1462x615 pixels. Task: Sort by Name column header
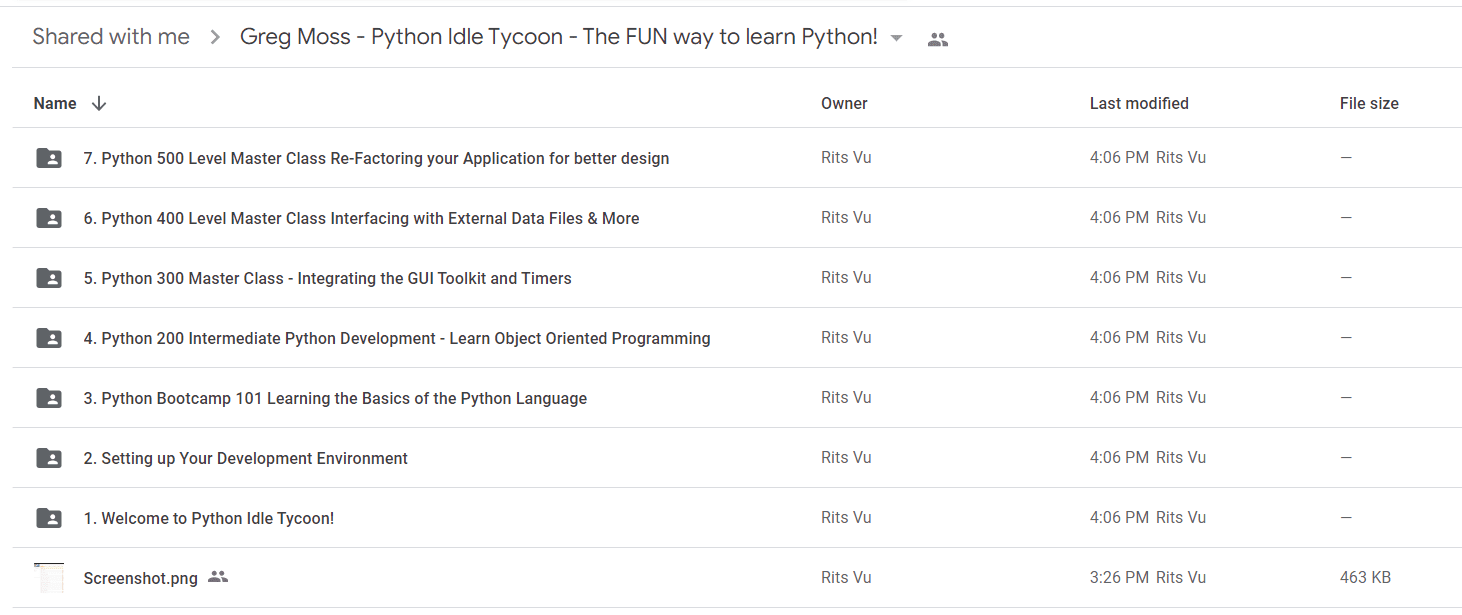(x=55, y=103)
